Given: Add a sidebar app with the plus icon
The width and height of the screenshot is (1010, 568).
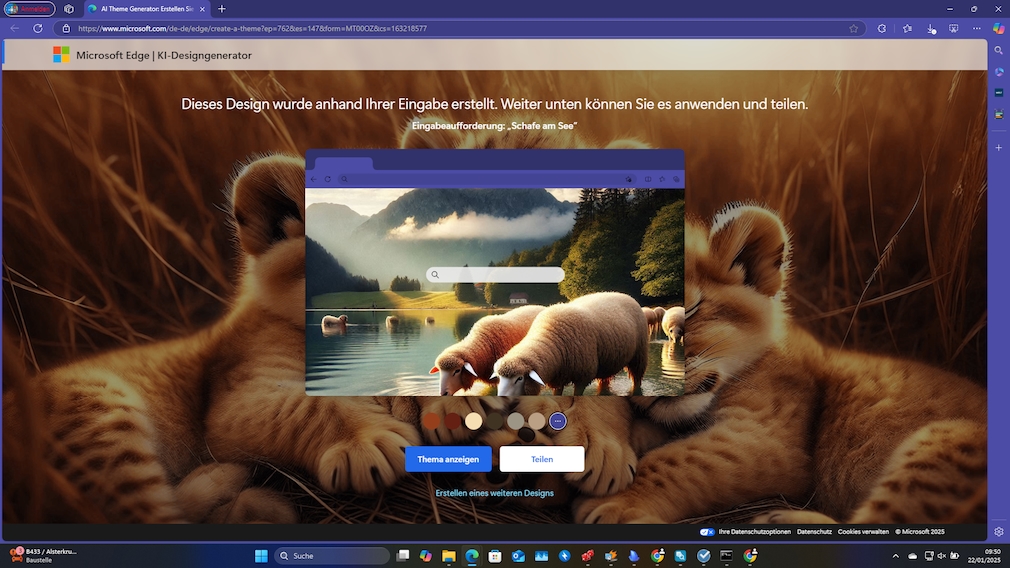Looking at the screenshot, I should (998, 147).
